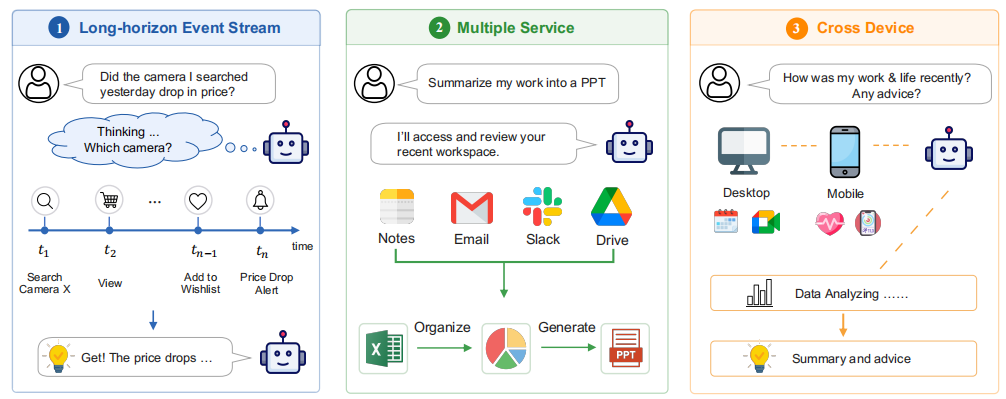Click the bell price alert icon
The height and width of the screenshot is (399, 1006).
pos(260,201)
